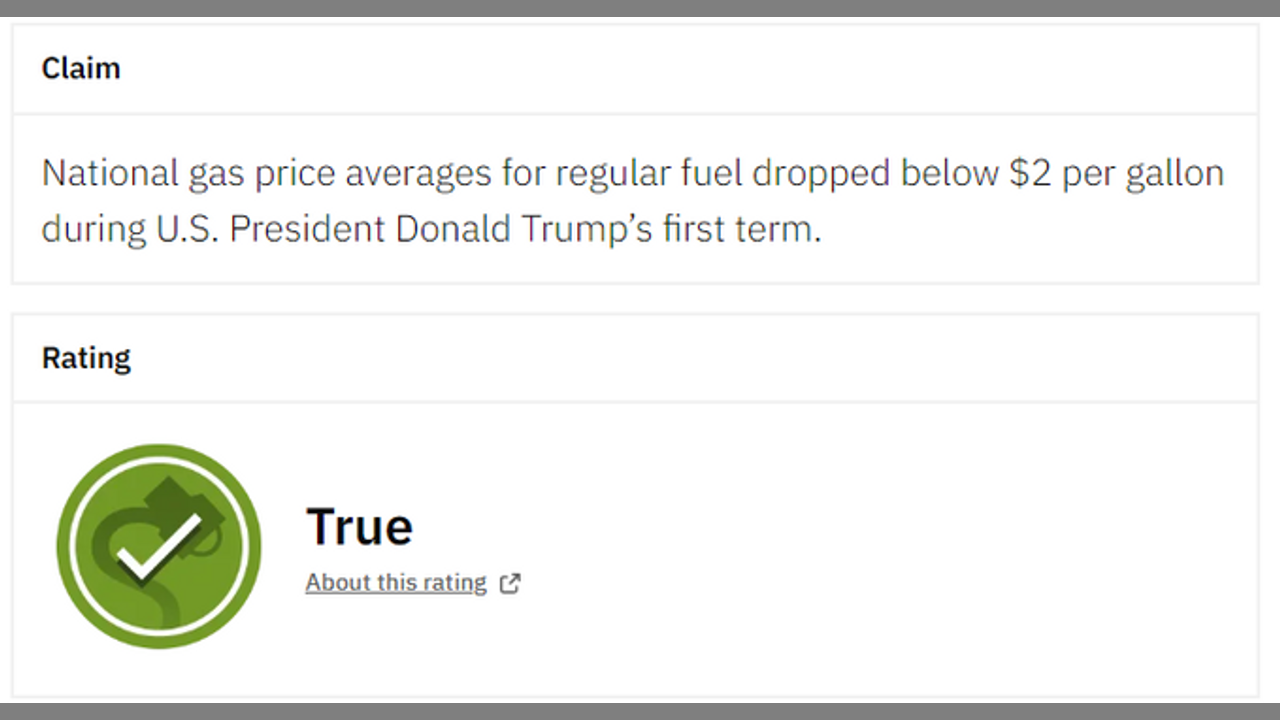This screenshot has height=720, width=1280.
Task: Click the external link arrow icon
Action: 510,583
